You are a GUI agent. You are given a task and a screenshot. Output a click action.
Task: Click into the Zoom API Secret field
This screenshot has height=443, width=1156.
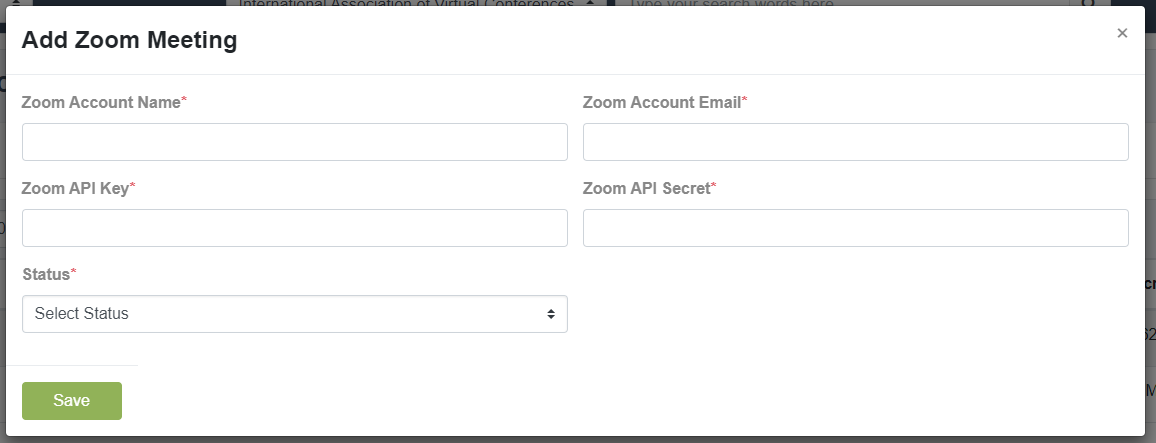855,228
